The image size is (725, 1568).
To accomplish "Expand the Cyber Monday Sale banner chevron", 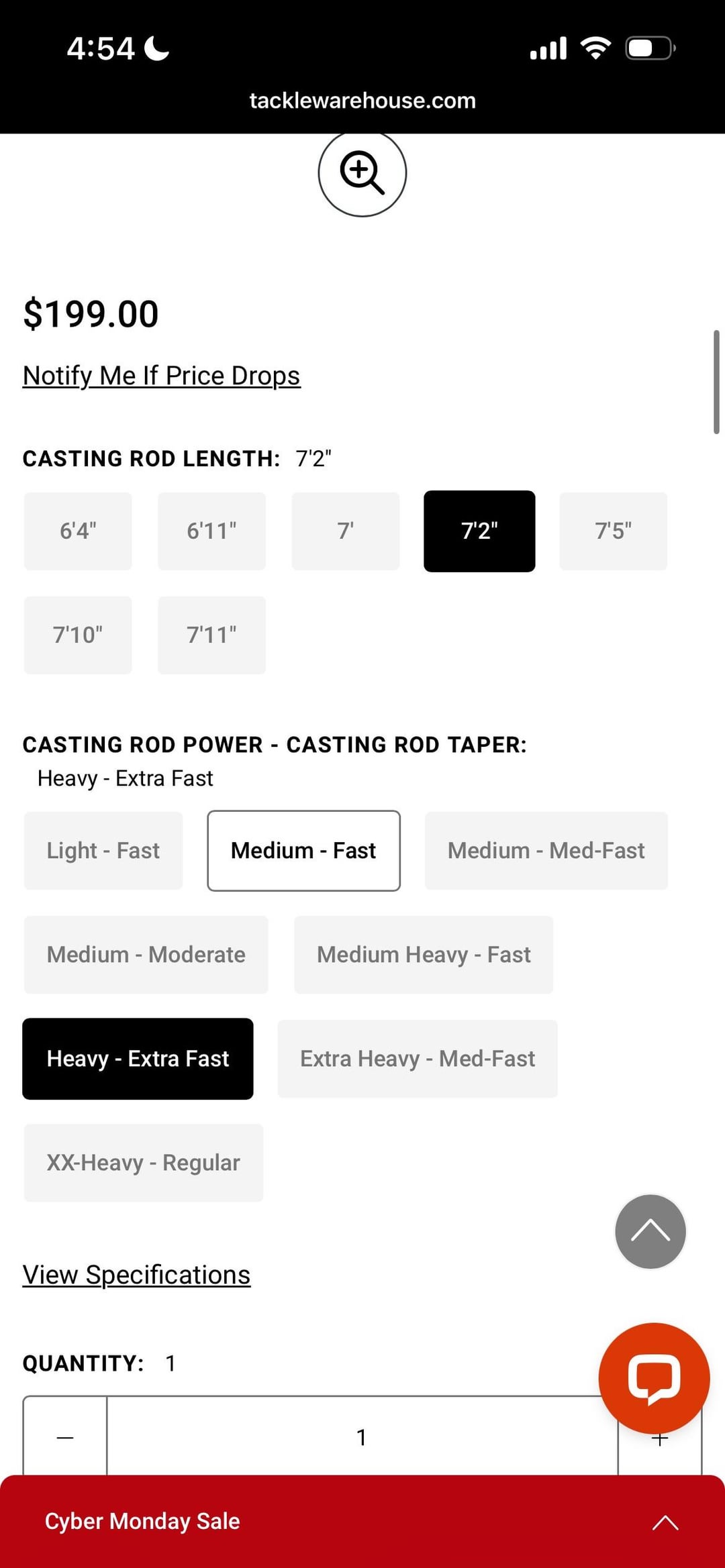I will pos(665,1522).
